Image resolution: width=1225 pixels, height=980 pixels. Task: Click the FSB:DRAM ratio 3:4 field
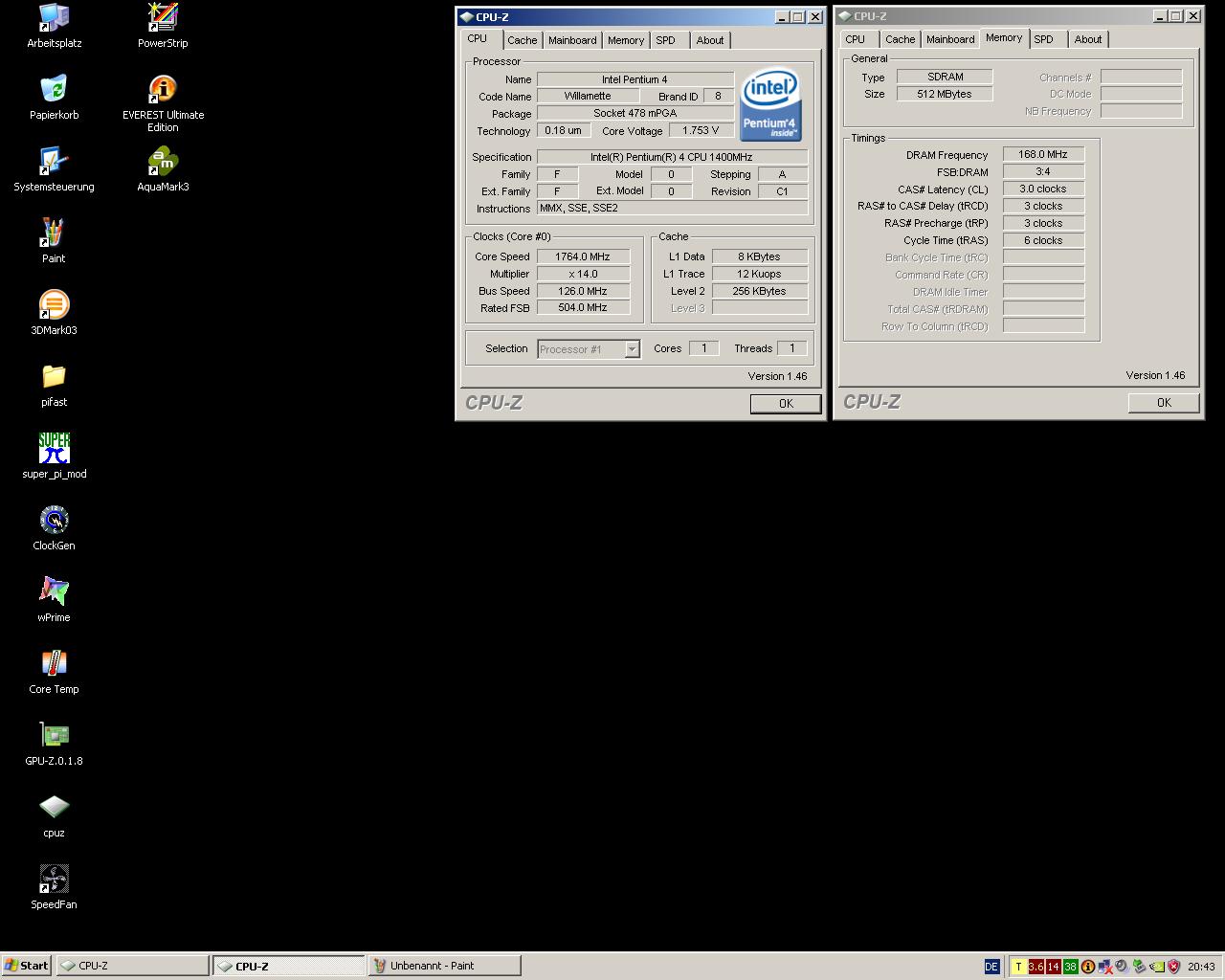click(x=1043, y=171)
